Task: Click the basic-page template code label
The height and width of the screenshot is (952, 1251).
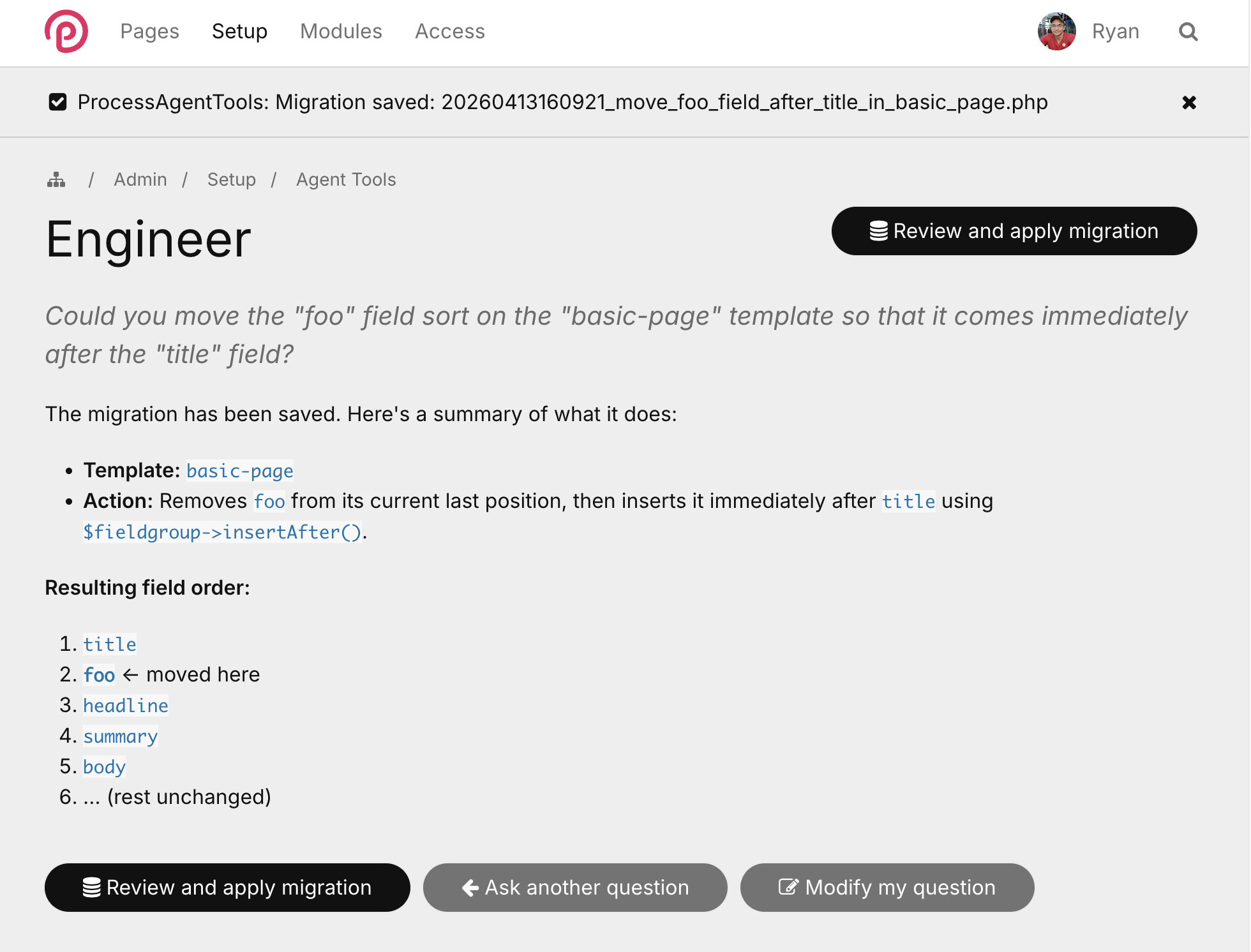Action: pyautogui.click(x=239, y=471)
